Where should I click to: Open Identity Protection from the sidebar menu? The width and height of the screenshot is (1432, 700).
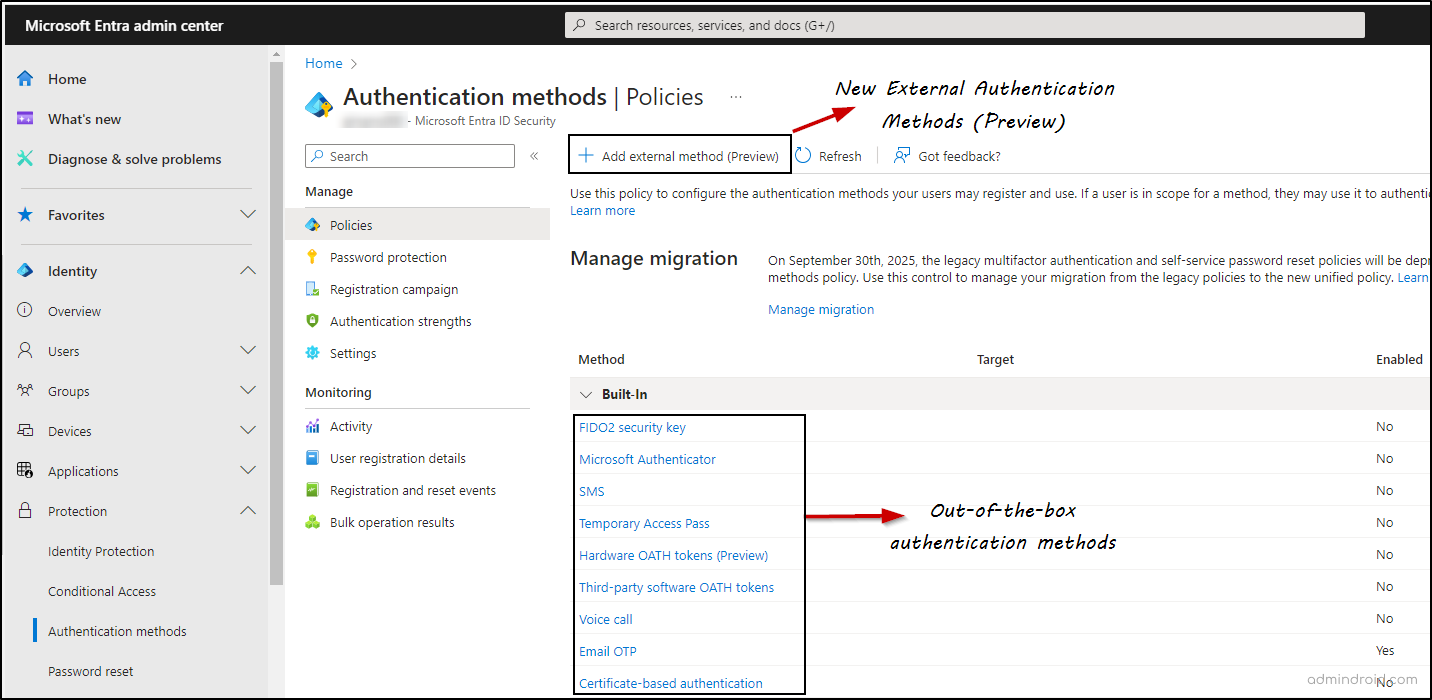point(101,551)
